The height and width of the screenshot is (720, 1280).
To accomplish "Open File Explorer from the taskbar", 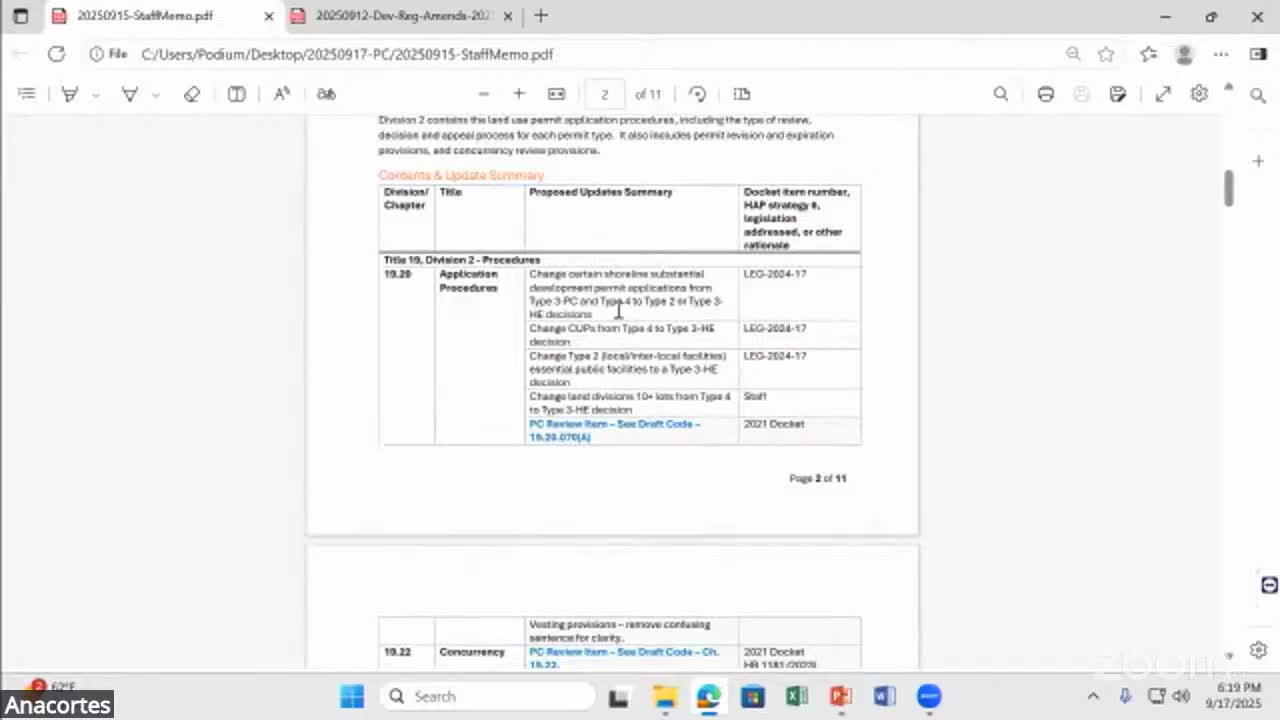I will (665, 696).
